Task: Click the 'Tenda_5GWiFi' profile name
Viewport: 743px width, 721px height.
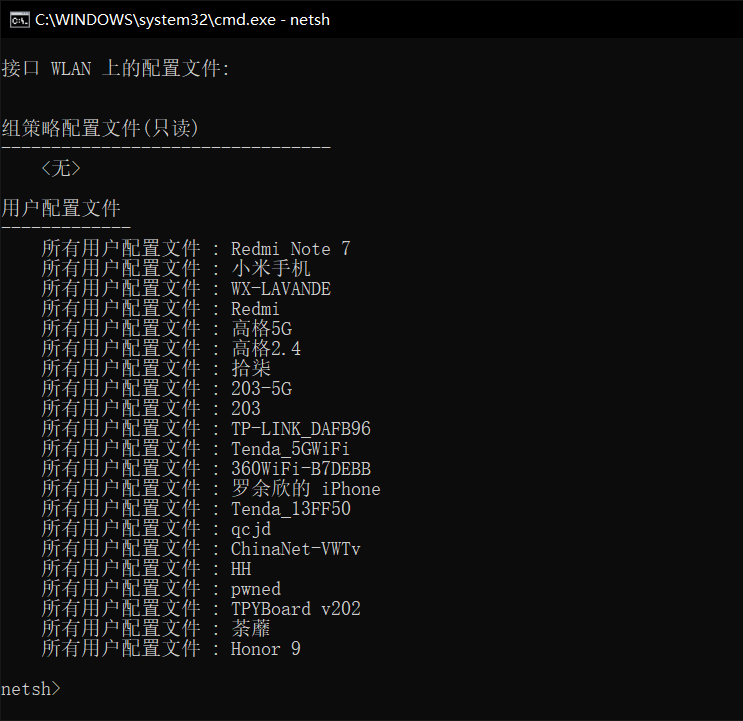Action: click(290, 449)
